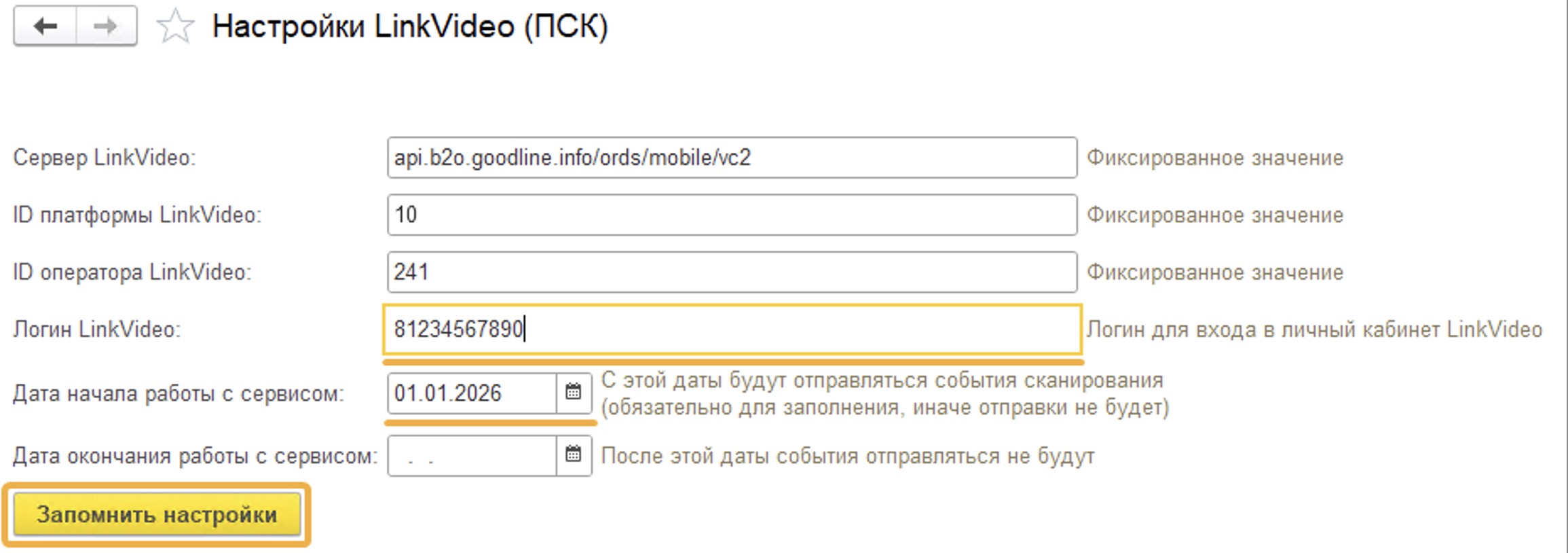This screenshot has width=1568, height=553.
Task: Click the label Сервер LinkVideo:
Action: [x=105, y=158]
